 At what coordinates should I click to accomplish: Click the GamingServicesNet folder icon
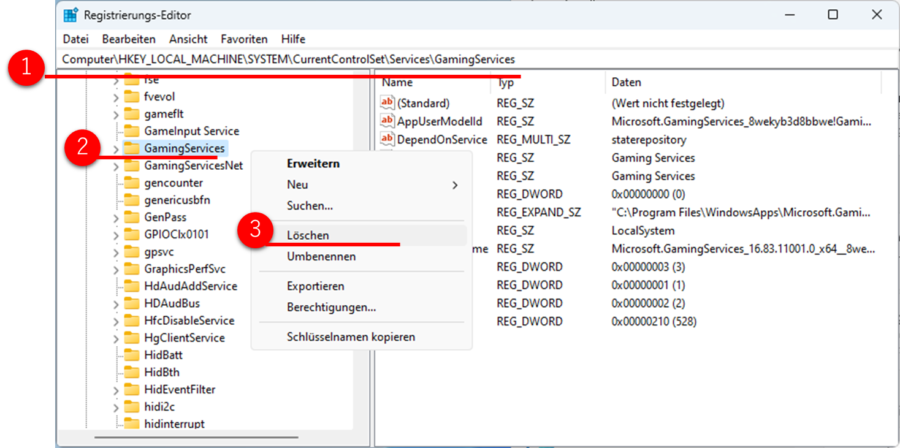point(132,165)
